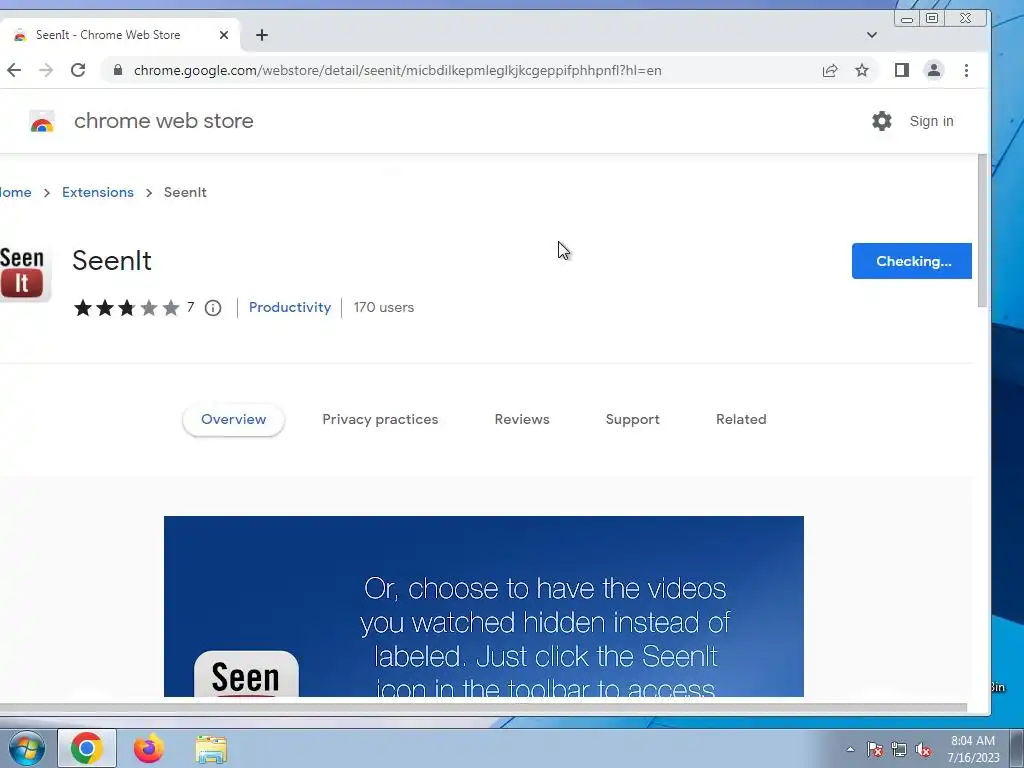Share this page via share icon
1024x768 pixels.
tap(830, 71)
